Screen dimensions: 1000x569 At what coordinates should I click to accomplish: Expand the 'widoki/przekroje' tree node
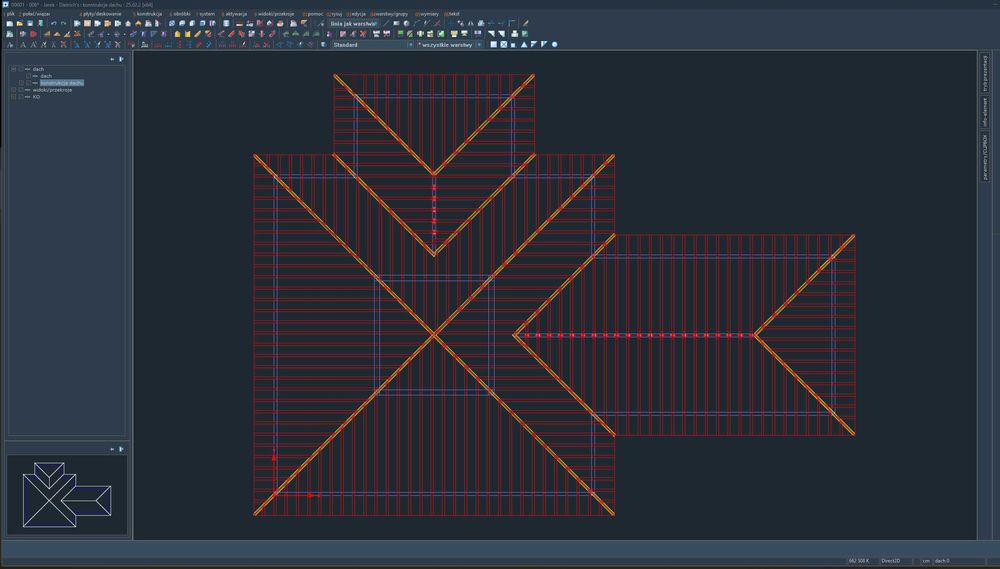pyautogui.click(x=13, y=90)
